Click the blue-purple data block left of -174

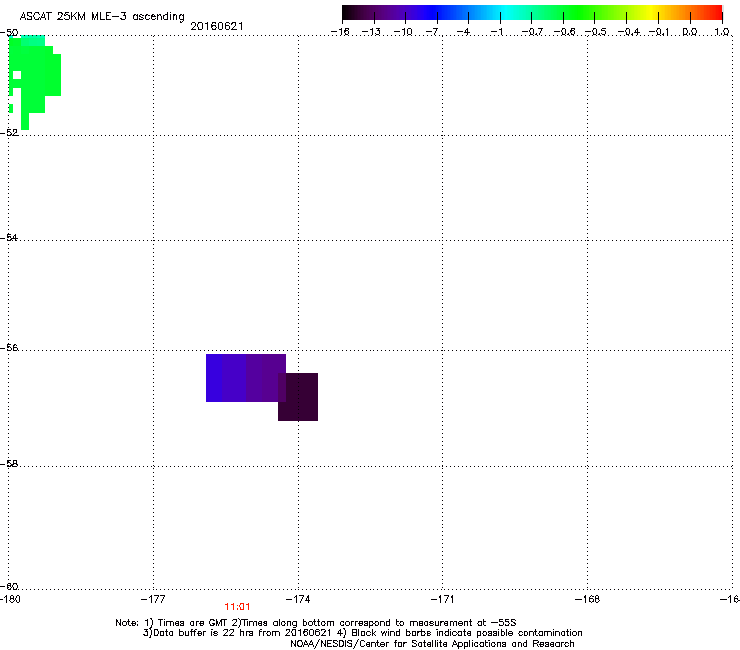pos(246,378)
